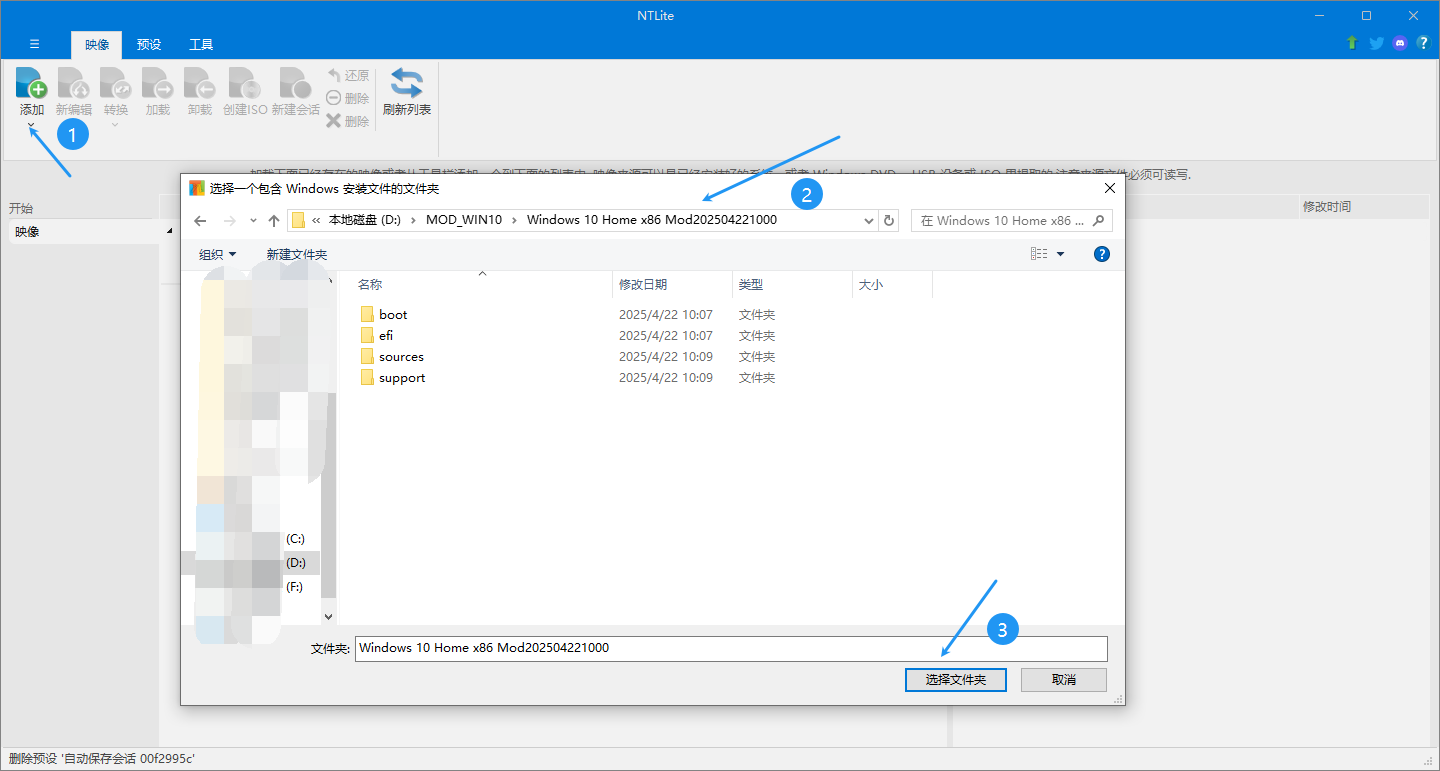This screenshot has height=771, width=1440.
Task: Open recent locations dropdown in dialog
Action: click(x=253, y=220)
